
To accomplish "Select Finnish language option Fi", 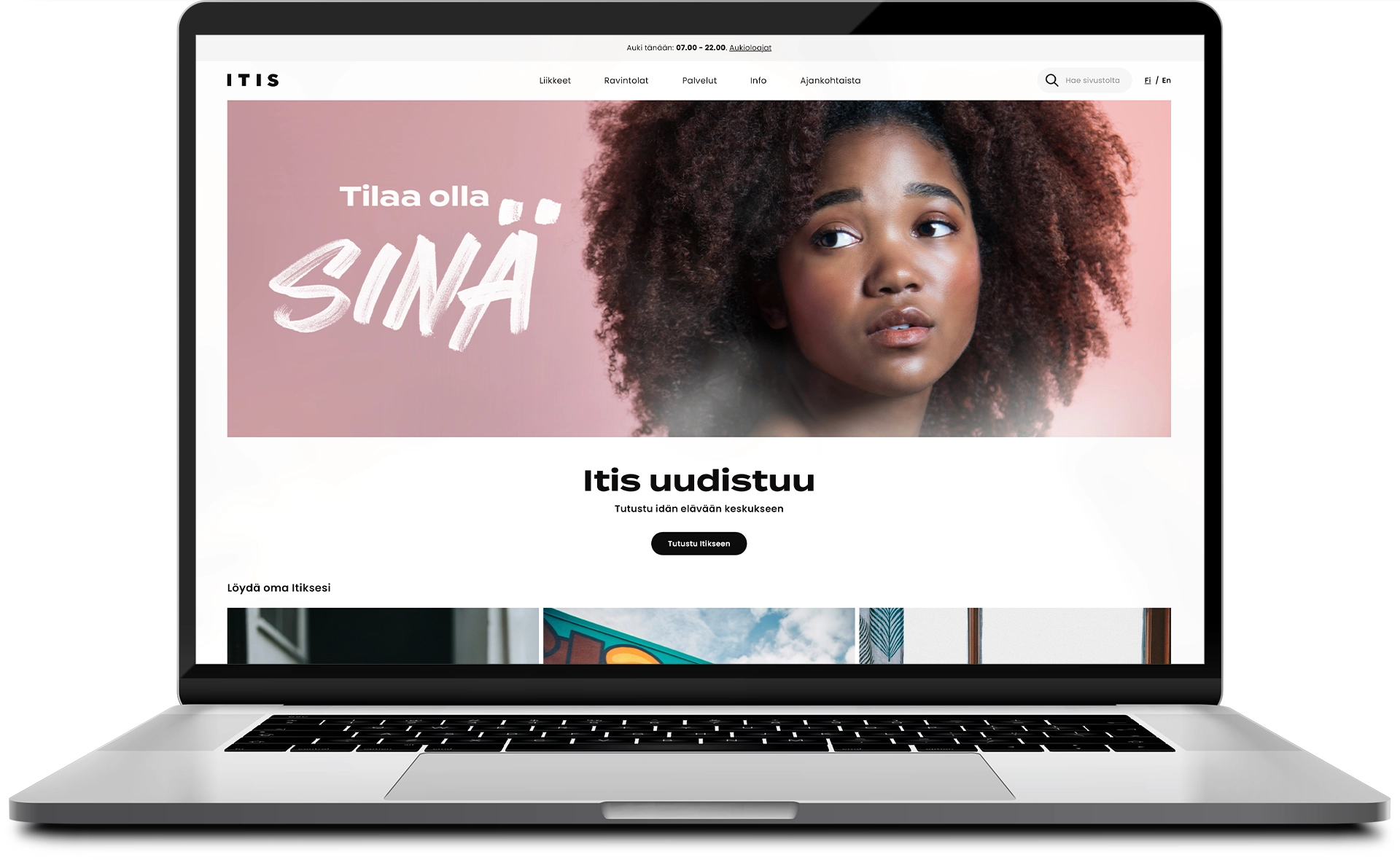I will pos(1147,80).
